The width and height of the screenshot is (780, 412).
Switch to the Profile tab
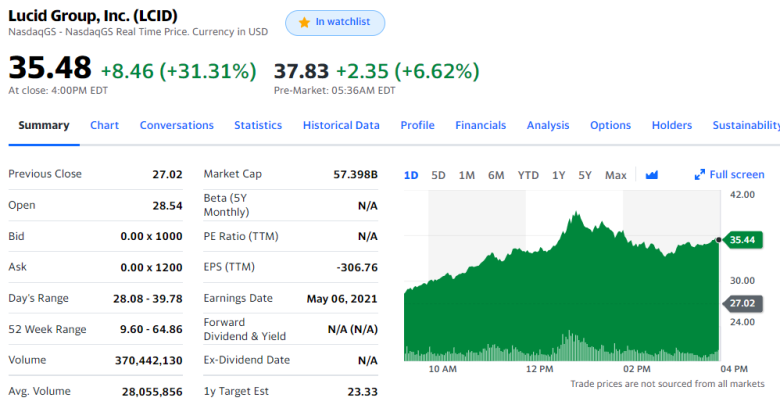(417, 125)
